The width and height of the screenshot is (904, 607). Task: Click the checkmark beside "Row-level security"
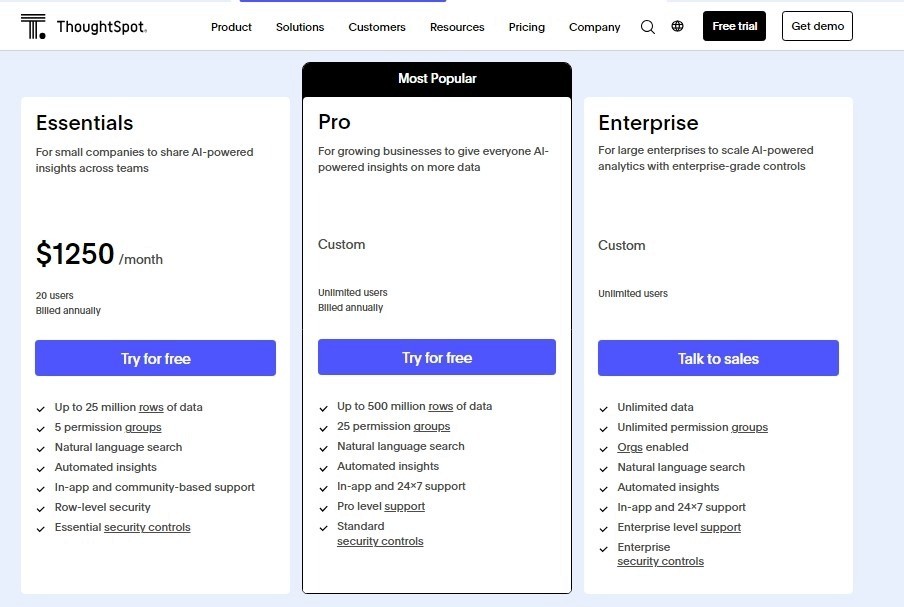(x=41, y=507)
